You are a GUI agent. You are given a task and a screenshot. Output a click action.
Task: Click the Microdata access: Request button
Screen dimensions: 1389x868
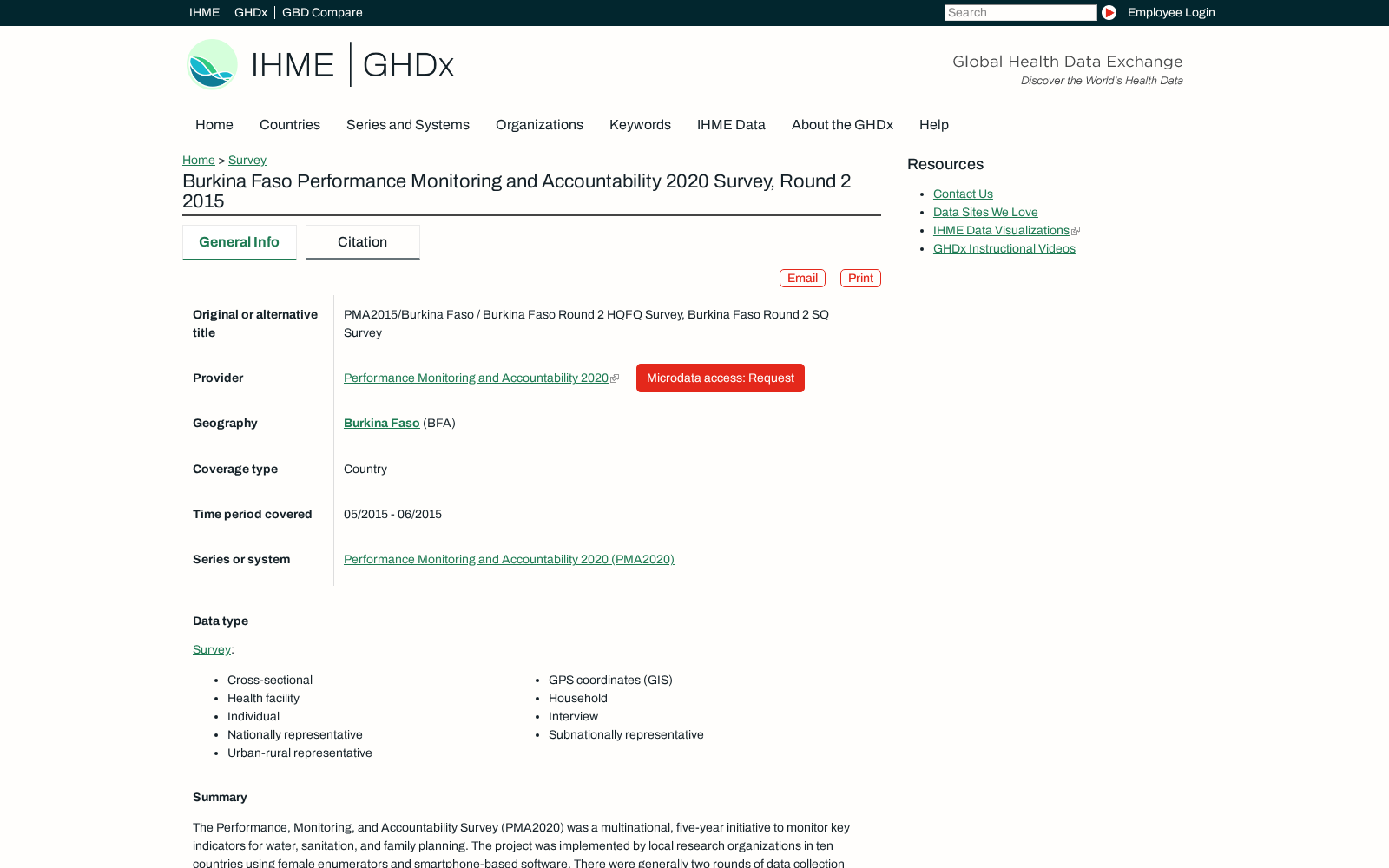tap(721, 378)
